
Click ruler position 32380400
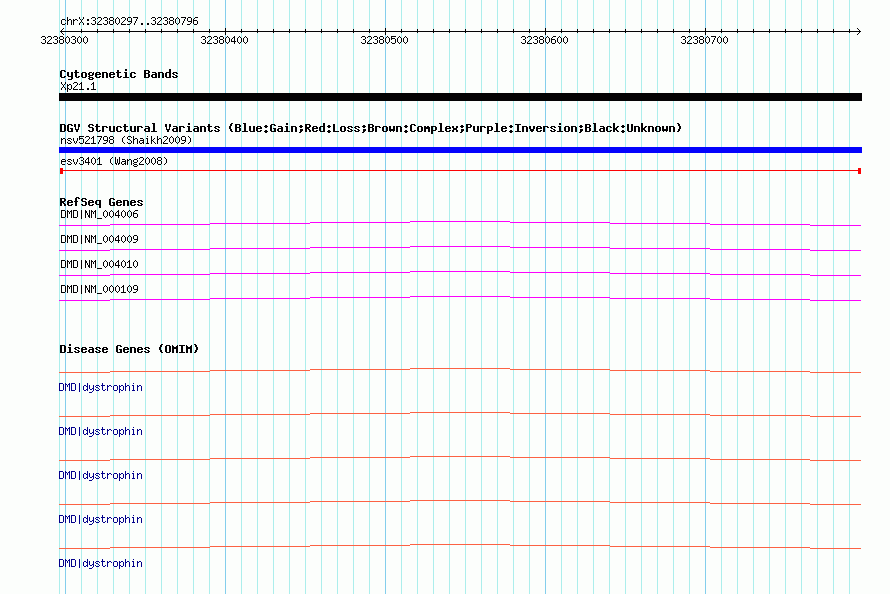pos(224,40)
